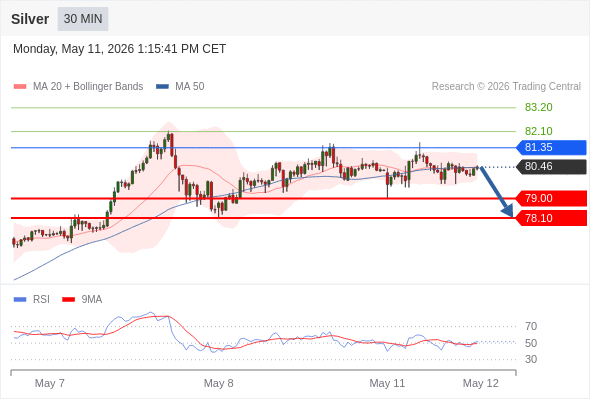Click the green 82.10 resistance label
Screen dimensions: 590x400
click(538, 131)
